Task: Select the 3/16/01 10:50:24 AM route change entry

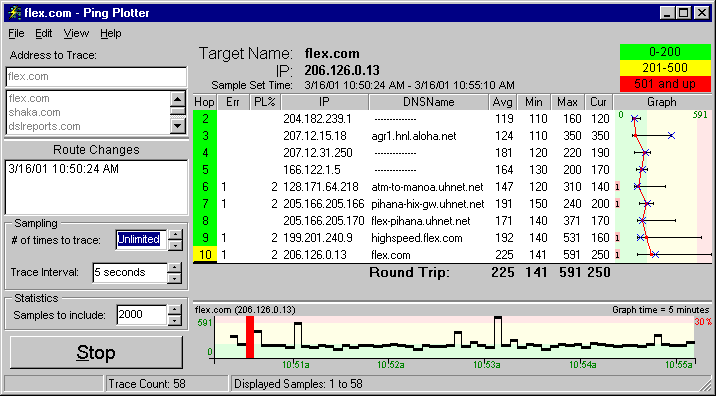Action: pyautogui.click(x=63, y=169)
